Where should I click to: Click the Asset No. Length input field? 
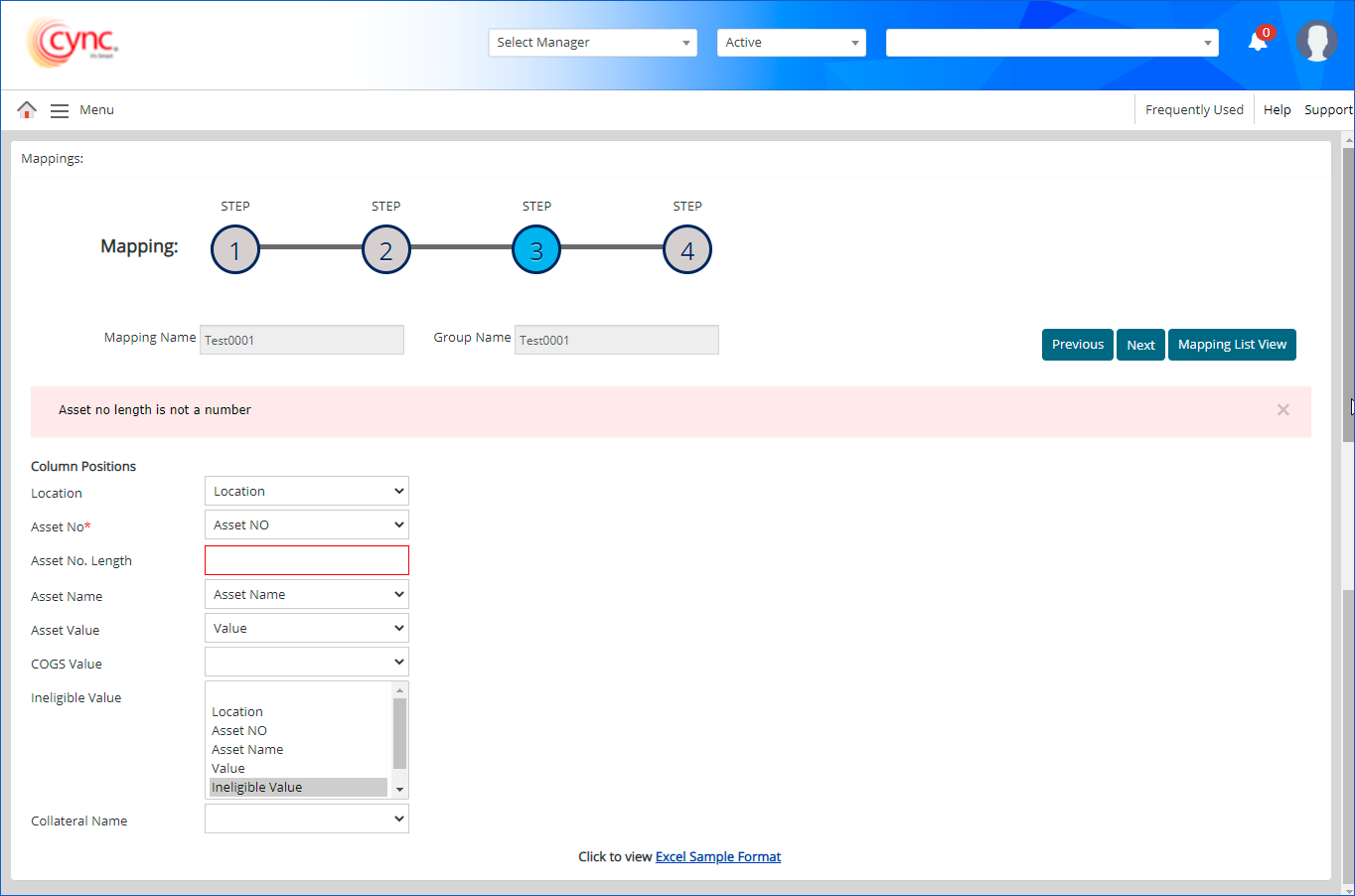306,561
